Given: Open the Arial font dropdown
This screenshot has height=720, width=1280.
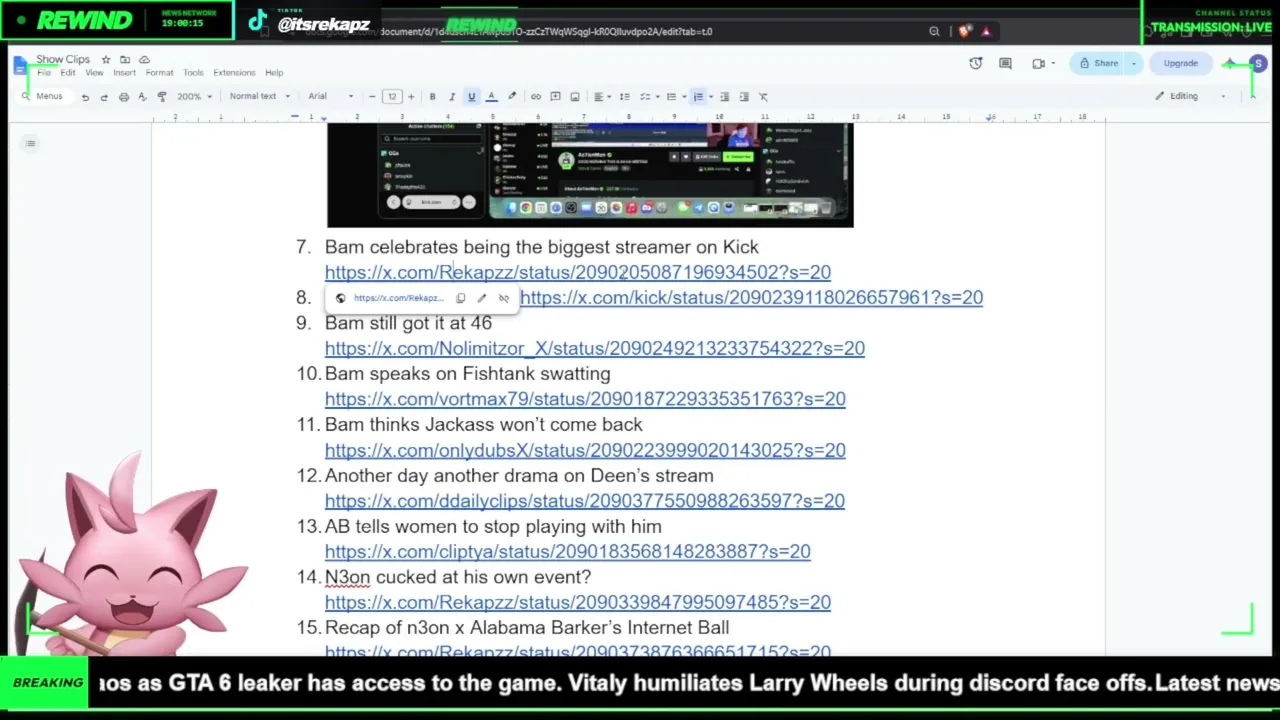Looking at the screenshot, I should click(331, 97).
